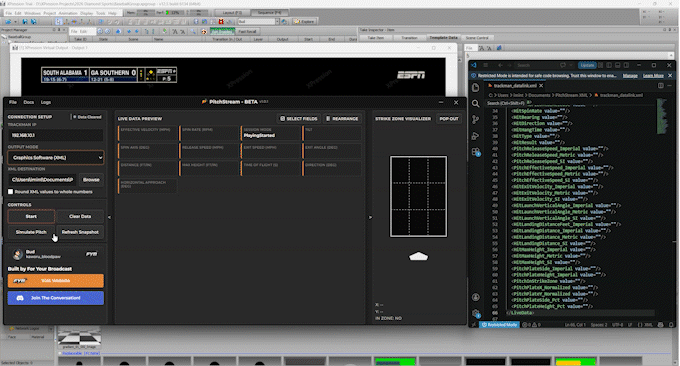Open VS Code Manage gear icon
This screenshot has width=680, height=366.
pos(476,313)
